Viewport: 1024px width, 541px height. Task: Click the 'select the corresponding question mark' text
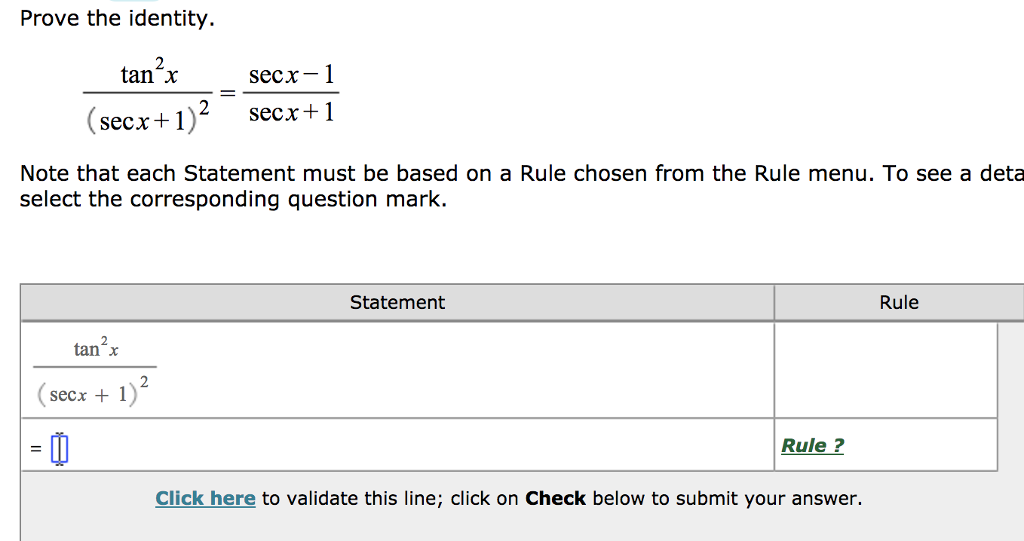(x=233, y=199)
